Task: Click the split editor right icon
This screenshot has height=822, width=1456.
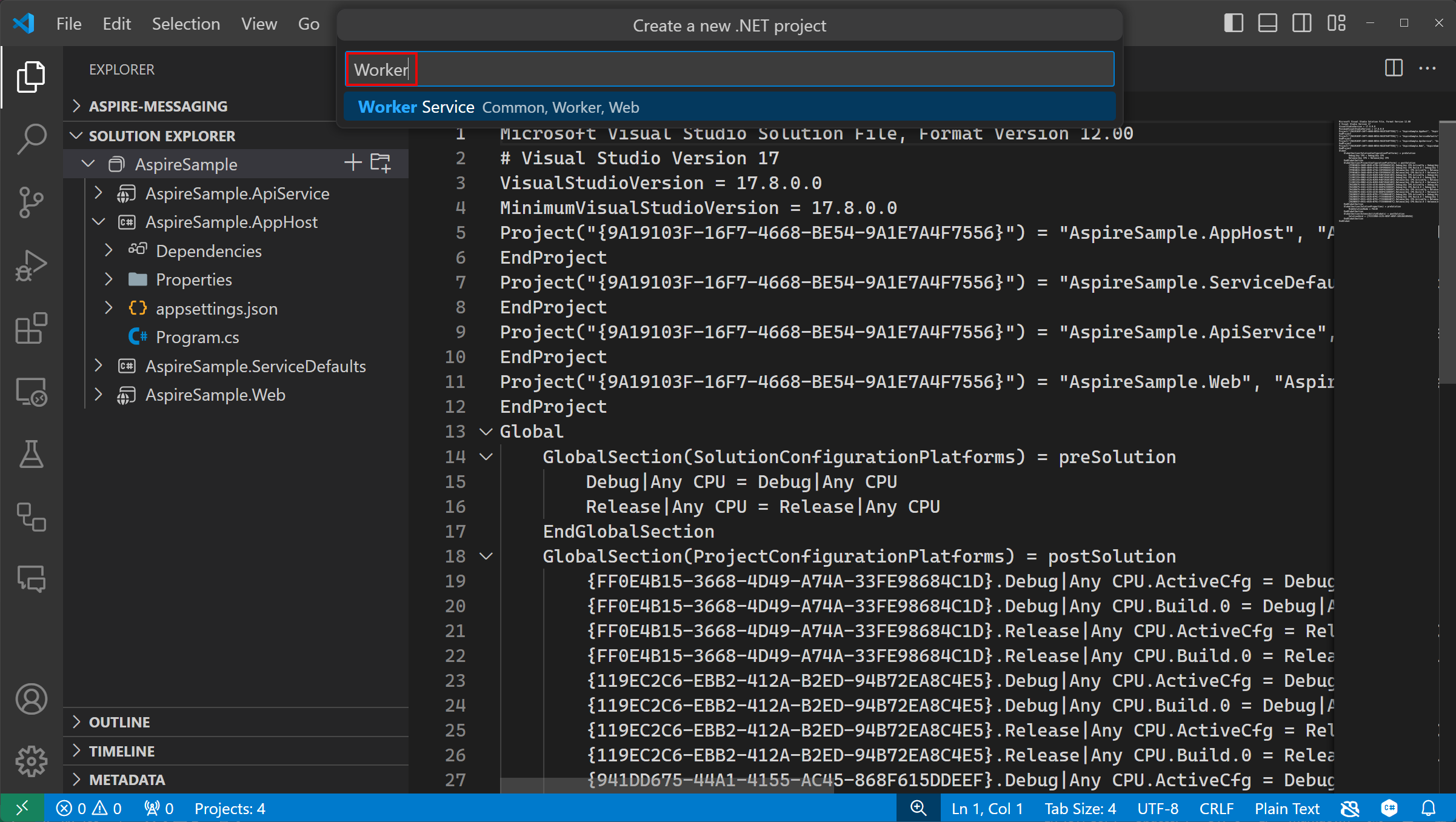Action: 1394,68
